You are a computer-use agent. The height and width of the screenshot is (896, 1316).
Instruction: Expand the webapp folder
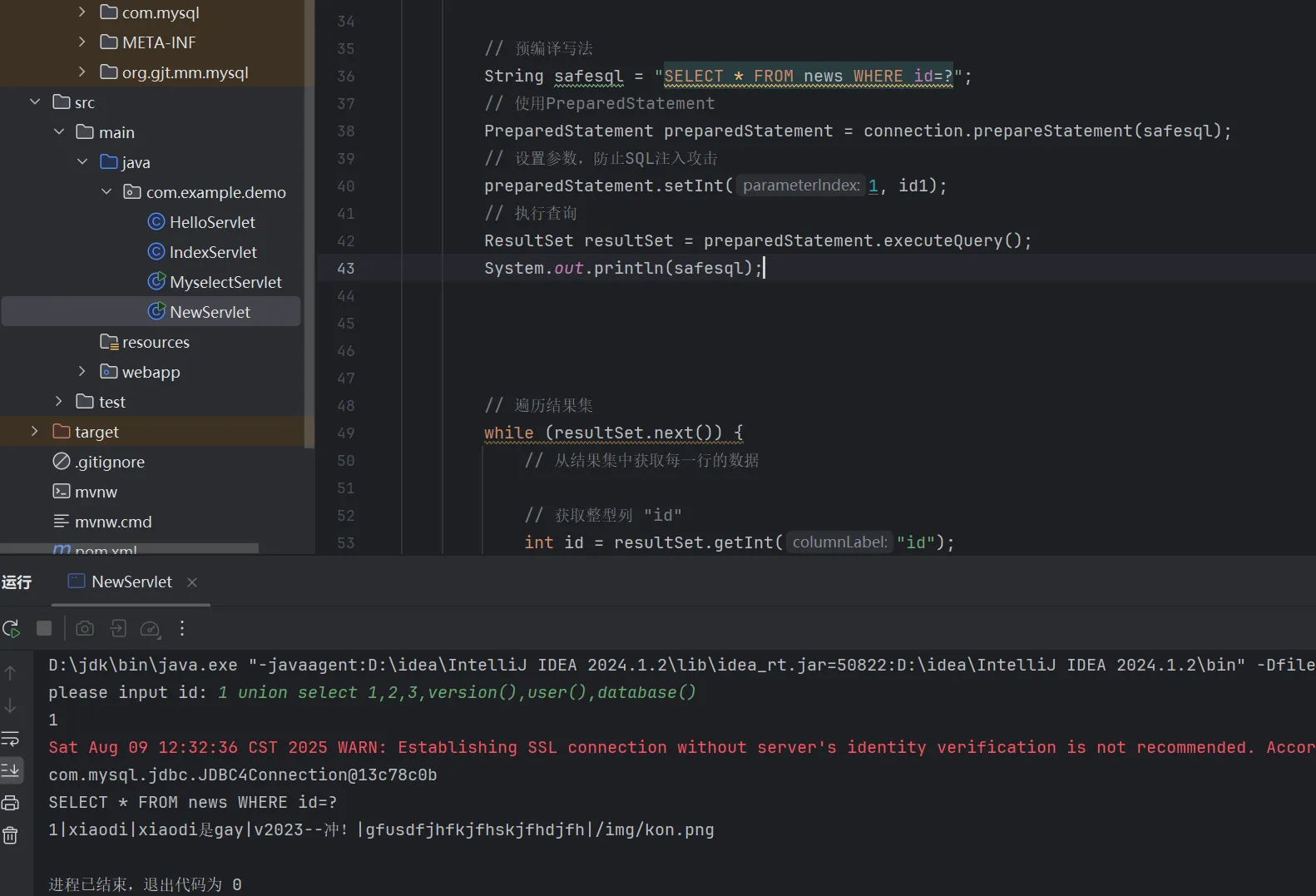click(82, 372)
